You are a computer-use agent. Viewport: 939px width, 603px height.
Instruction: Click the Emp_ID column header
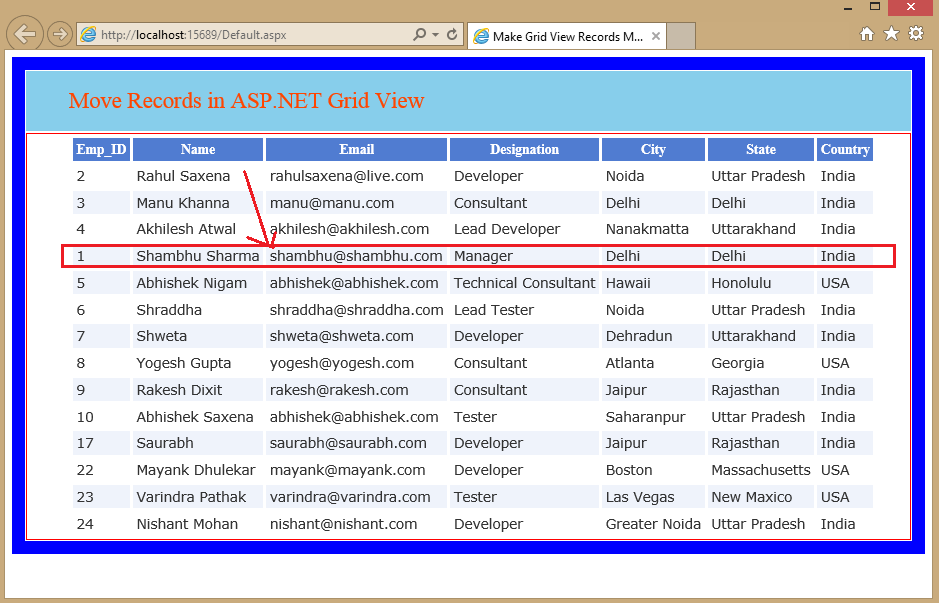[x=101, y=149]
